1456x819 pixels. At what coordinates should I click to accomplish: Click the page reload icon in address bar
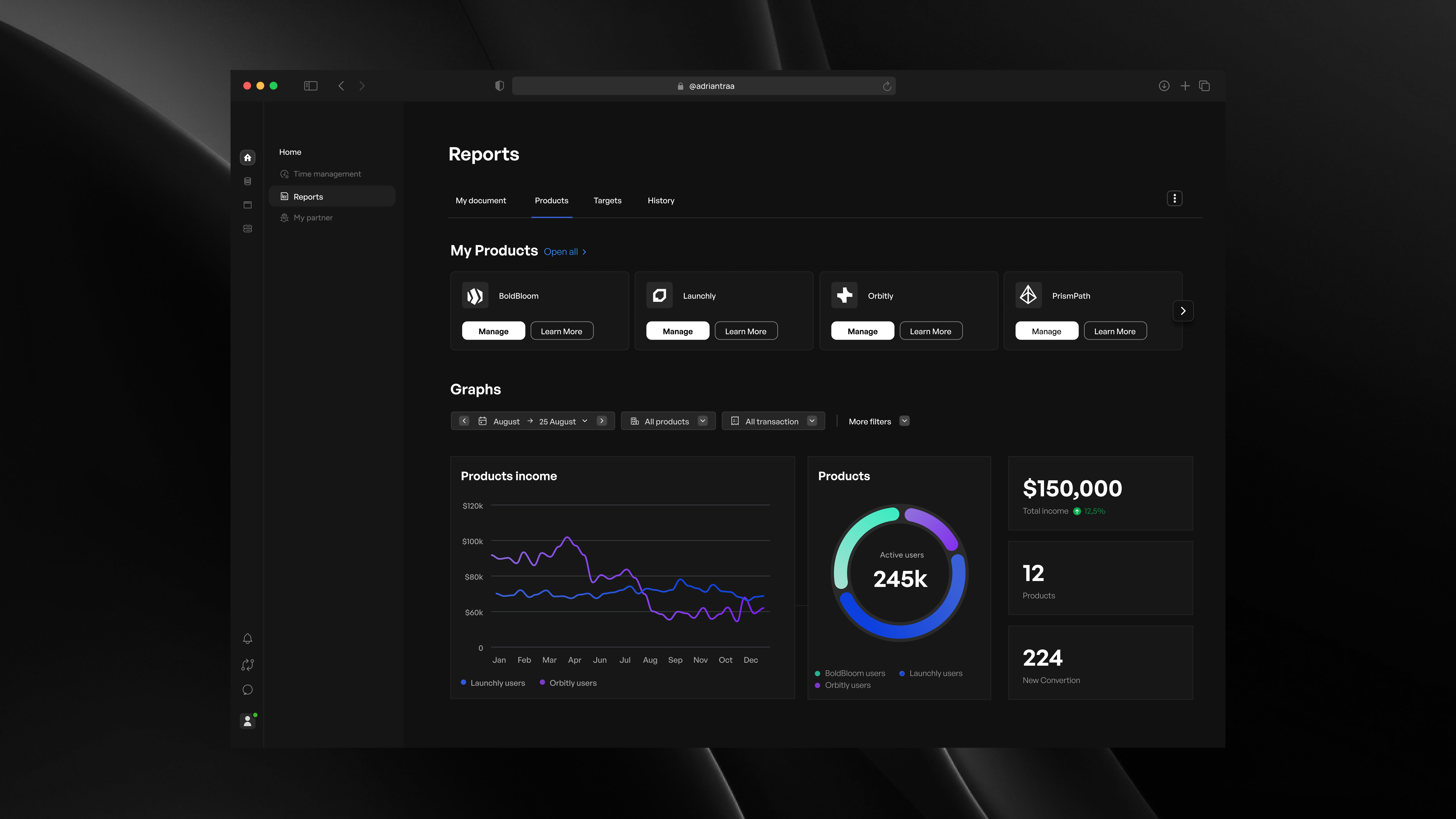(887, 86)
